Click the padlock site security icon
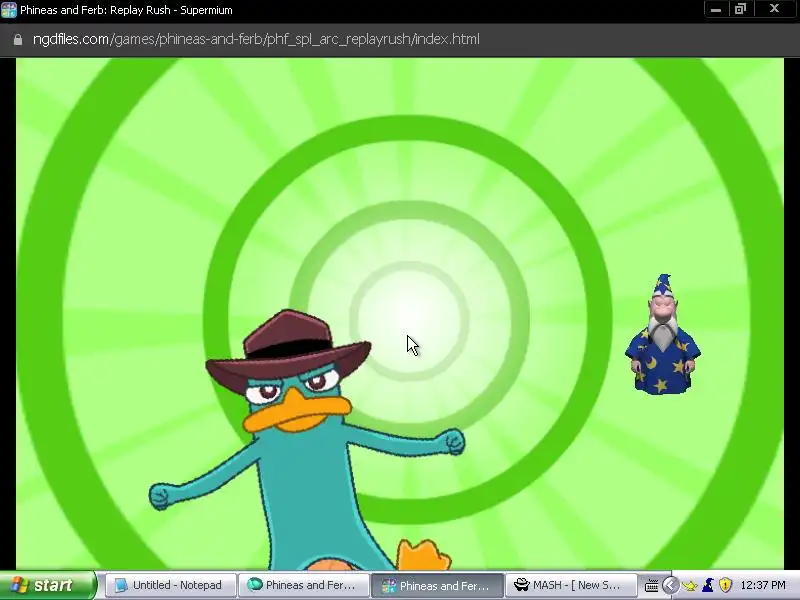 point(18,40)
